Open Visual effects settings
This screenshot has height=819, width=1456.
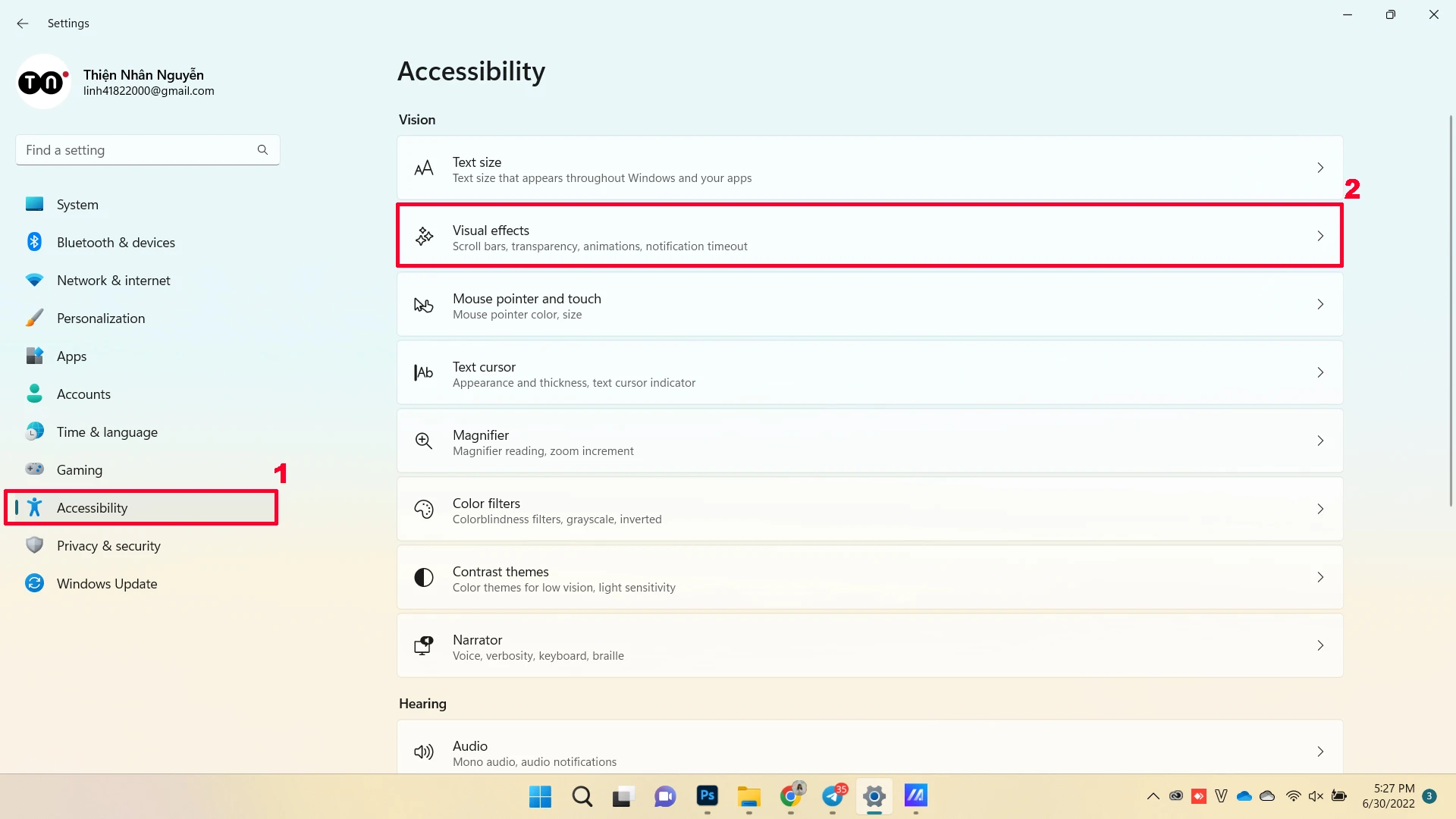870,236
